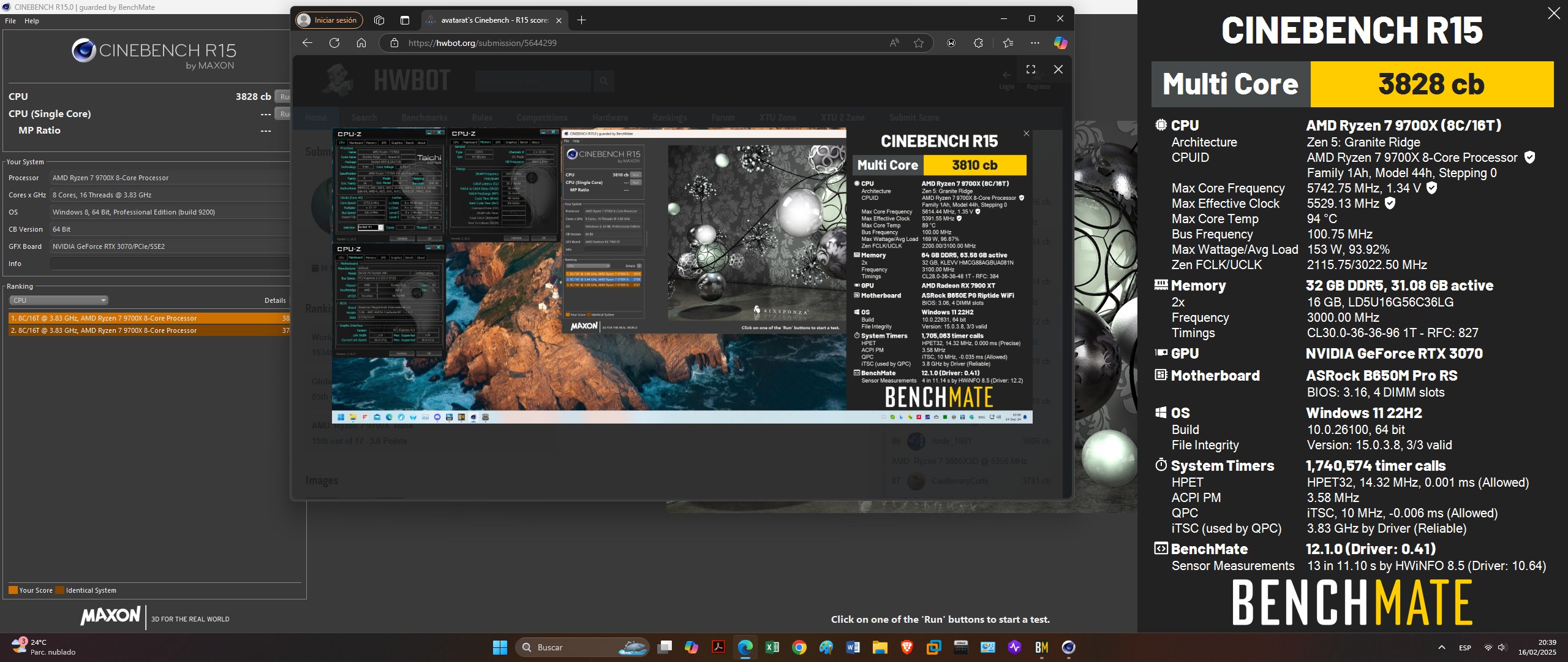Image resolution: width=1568 pixels, height=662 pixels.
Task: Refresh the hwbot page
Action: pyautogui.click(x=334, y=43)
